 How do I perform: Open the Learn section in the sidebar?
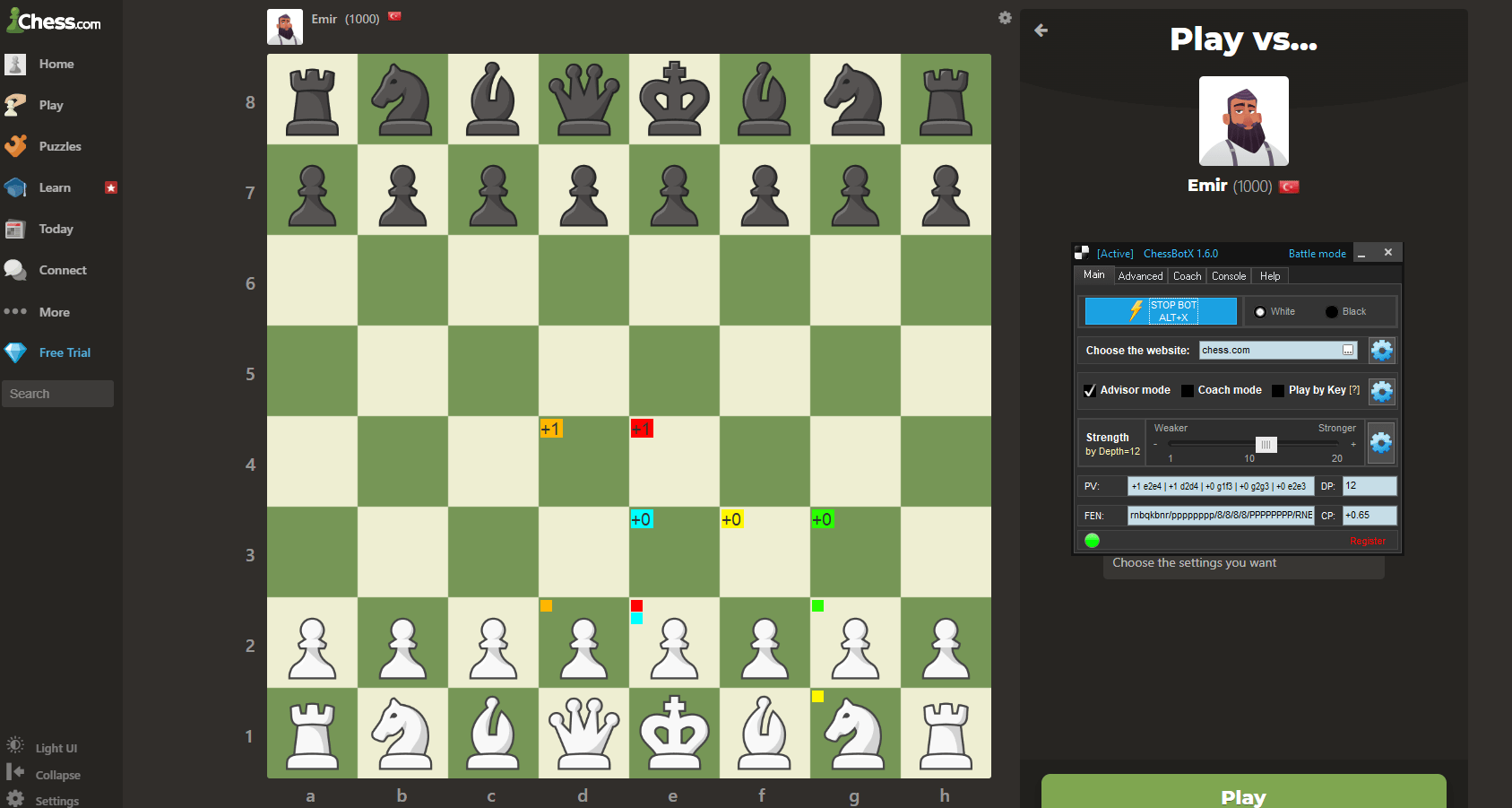[54, 187]
